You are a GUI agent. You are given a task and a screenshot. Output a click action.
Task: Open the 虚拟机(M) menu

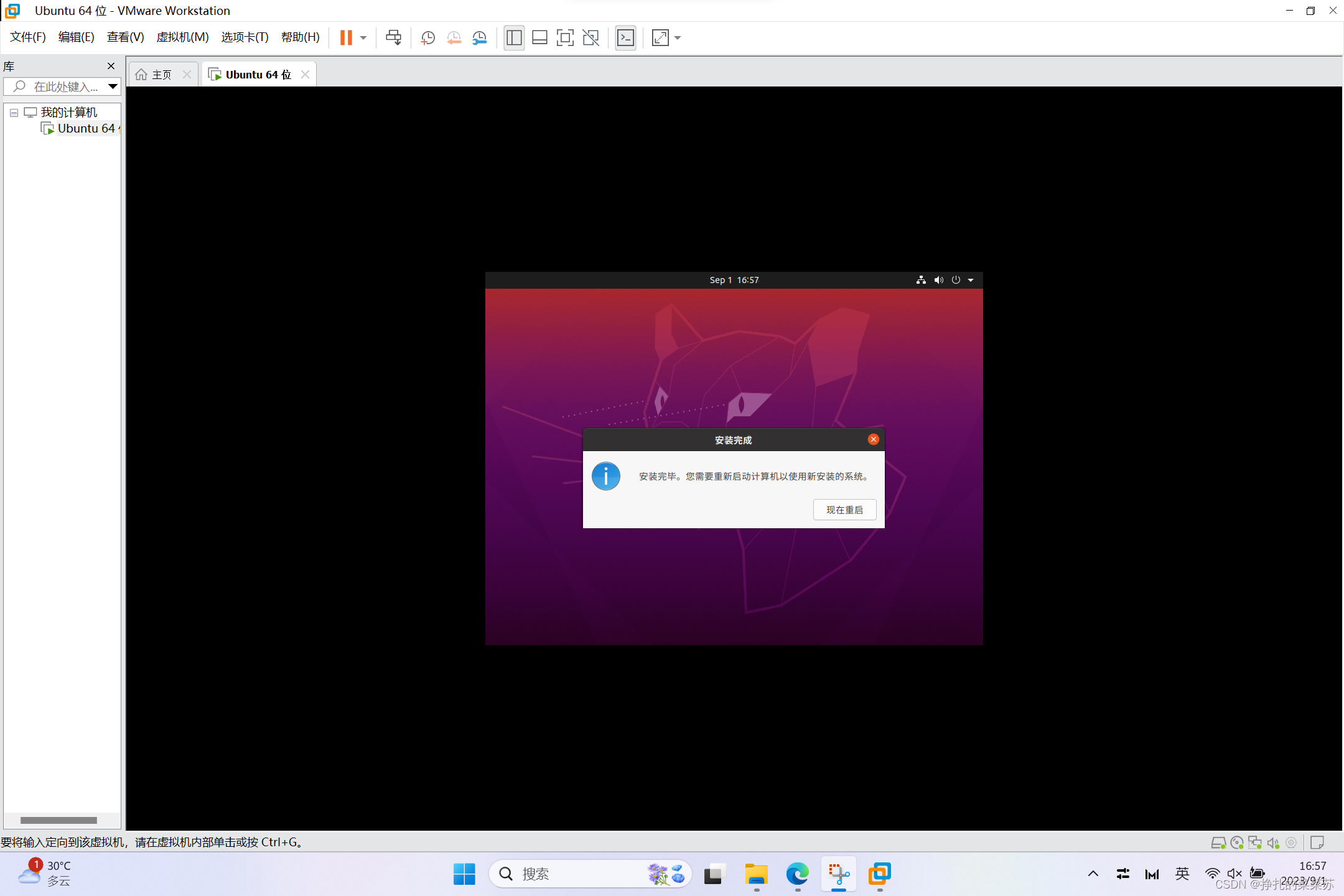point(182,37)
